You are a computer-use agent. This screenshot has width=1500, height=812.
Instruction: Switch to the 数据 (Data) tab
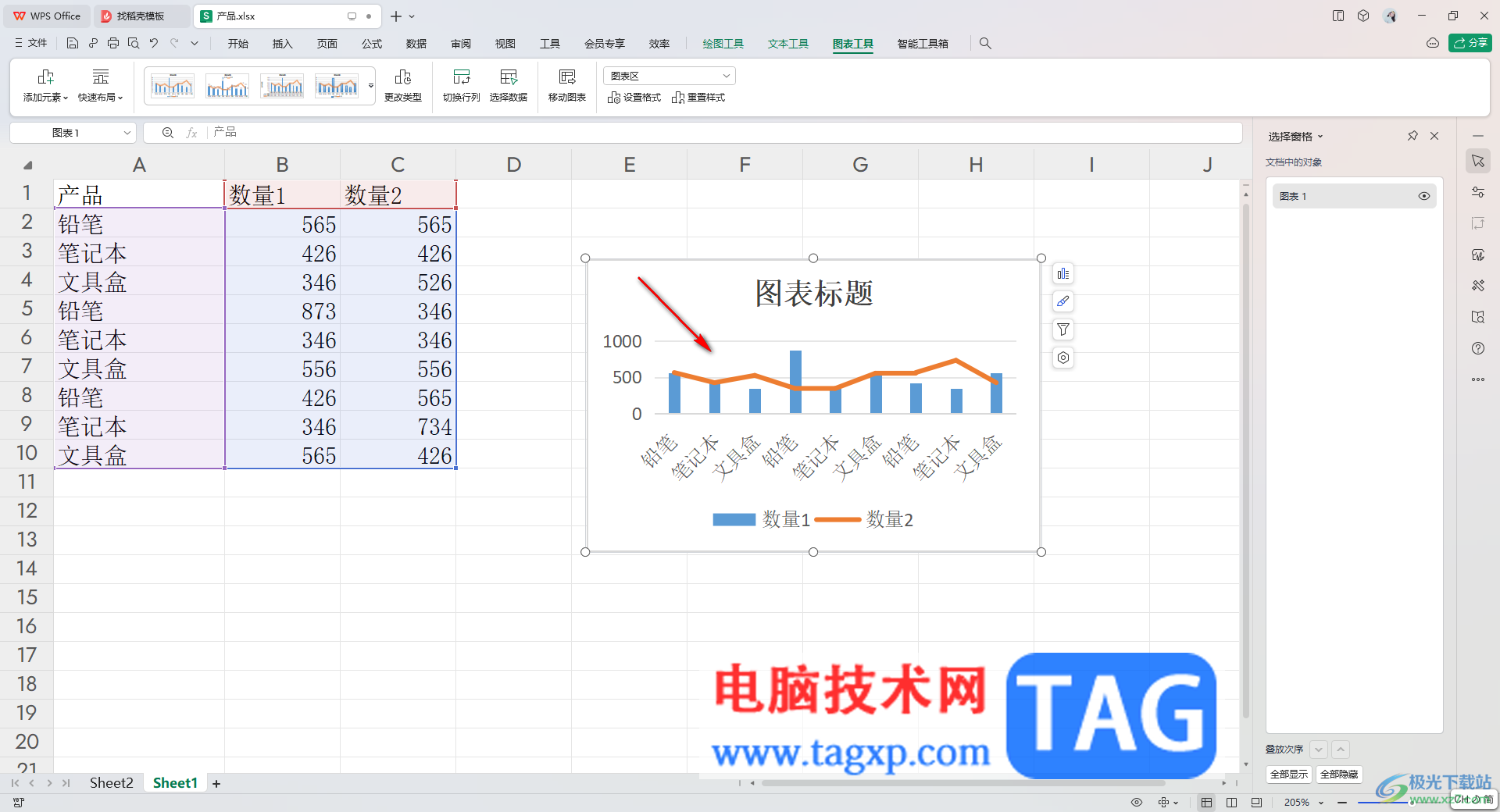coord(416,44)
